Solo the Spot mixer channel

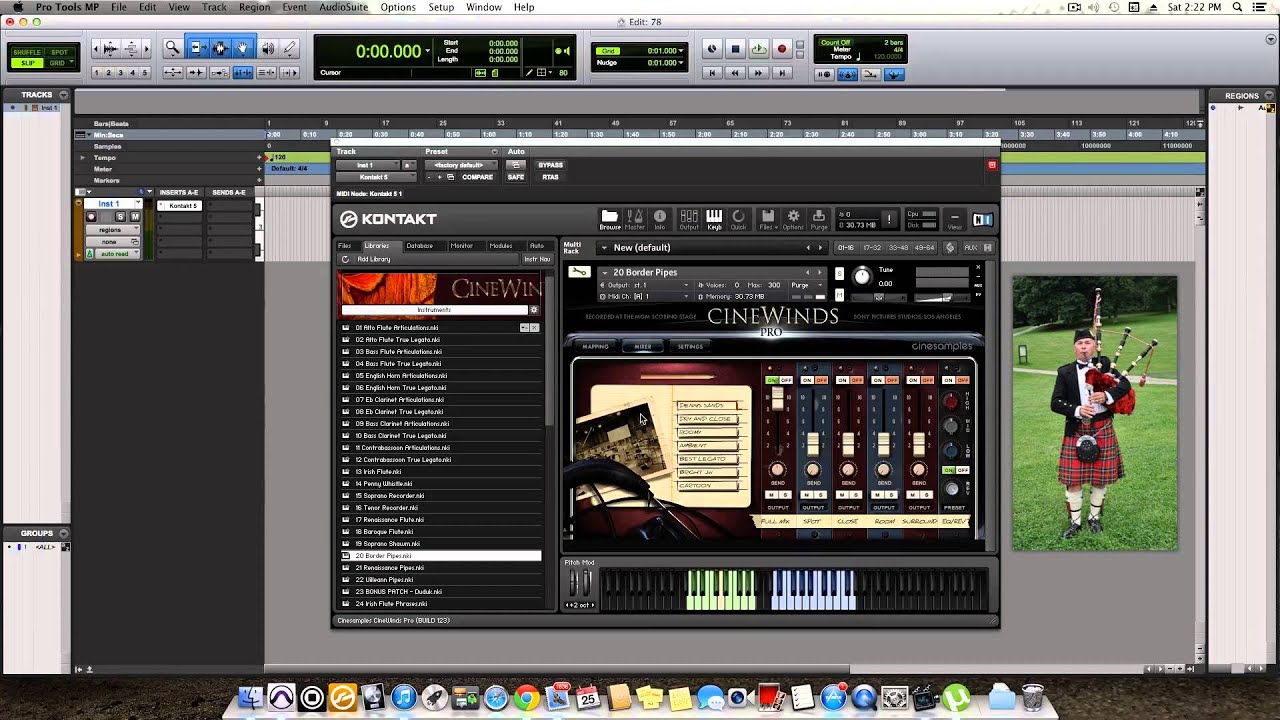pyautogui.click(x=819, y=495)
